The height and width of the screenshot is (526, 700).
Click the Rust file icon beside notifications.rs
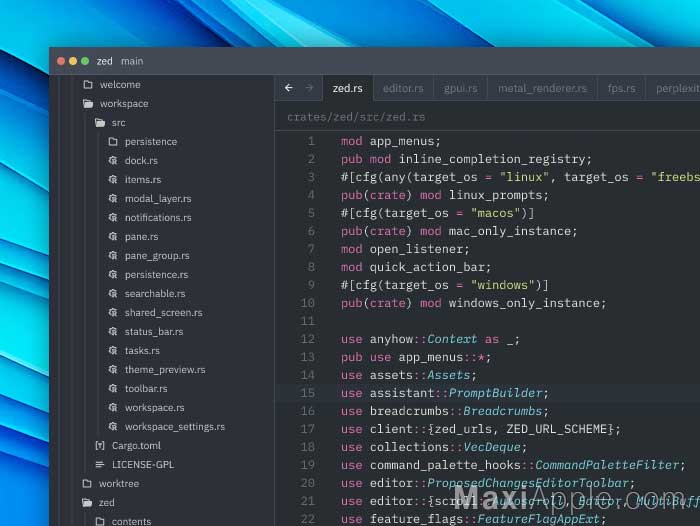click(113, 217)
